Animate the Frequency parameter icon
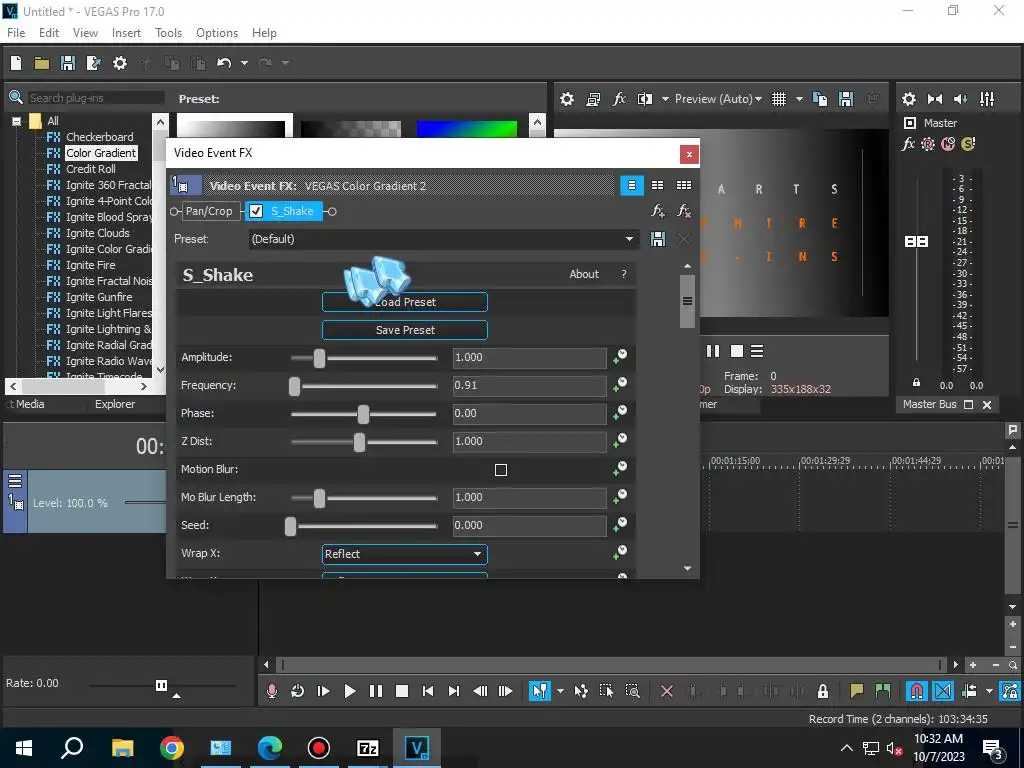Screen dimensions: 1024x768 [x=620, y=385]
